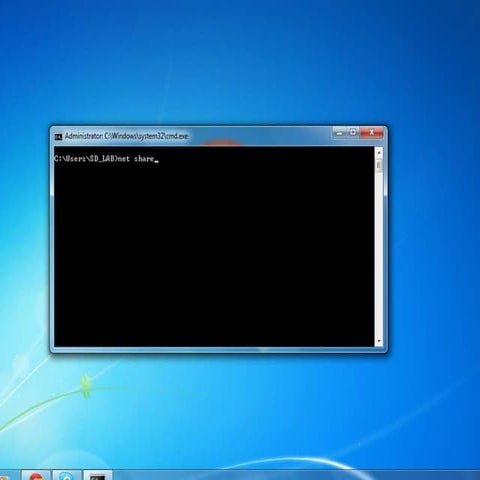Minimize the Command Prompt window
The image size is (480, 480).
pos(339,133)
